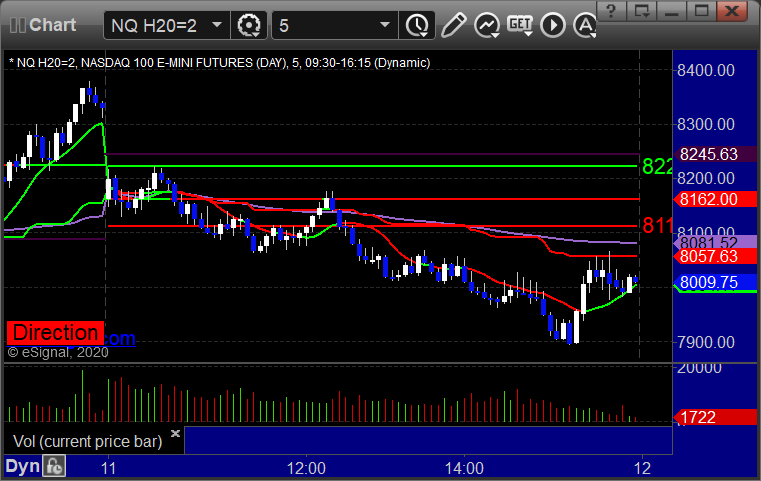
Task: Click the 7900.00 price axis label
Action: coord(706,342)
